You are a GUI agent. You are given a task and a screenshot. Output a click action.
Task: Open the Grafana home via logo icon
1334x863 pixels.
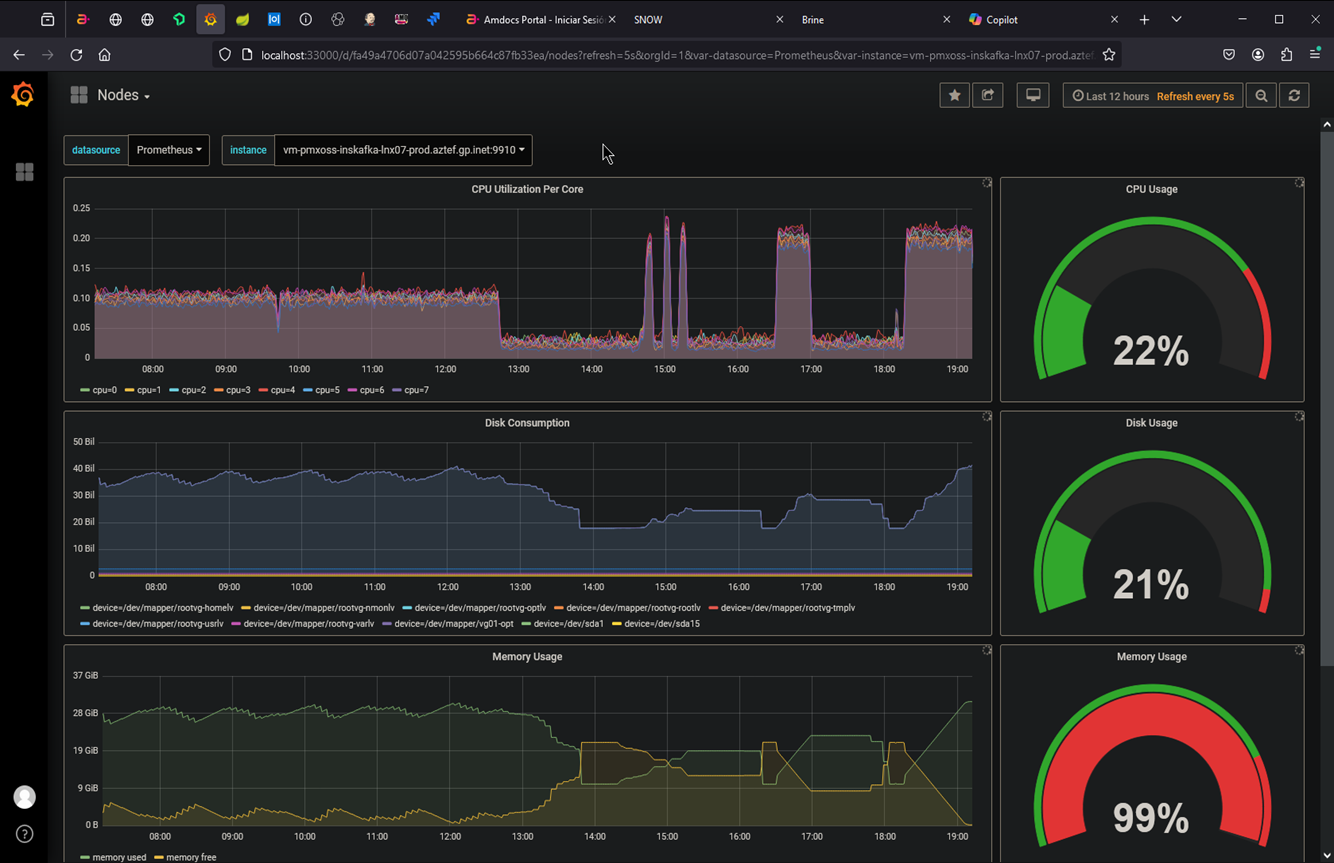(21, 94)
